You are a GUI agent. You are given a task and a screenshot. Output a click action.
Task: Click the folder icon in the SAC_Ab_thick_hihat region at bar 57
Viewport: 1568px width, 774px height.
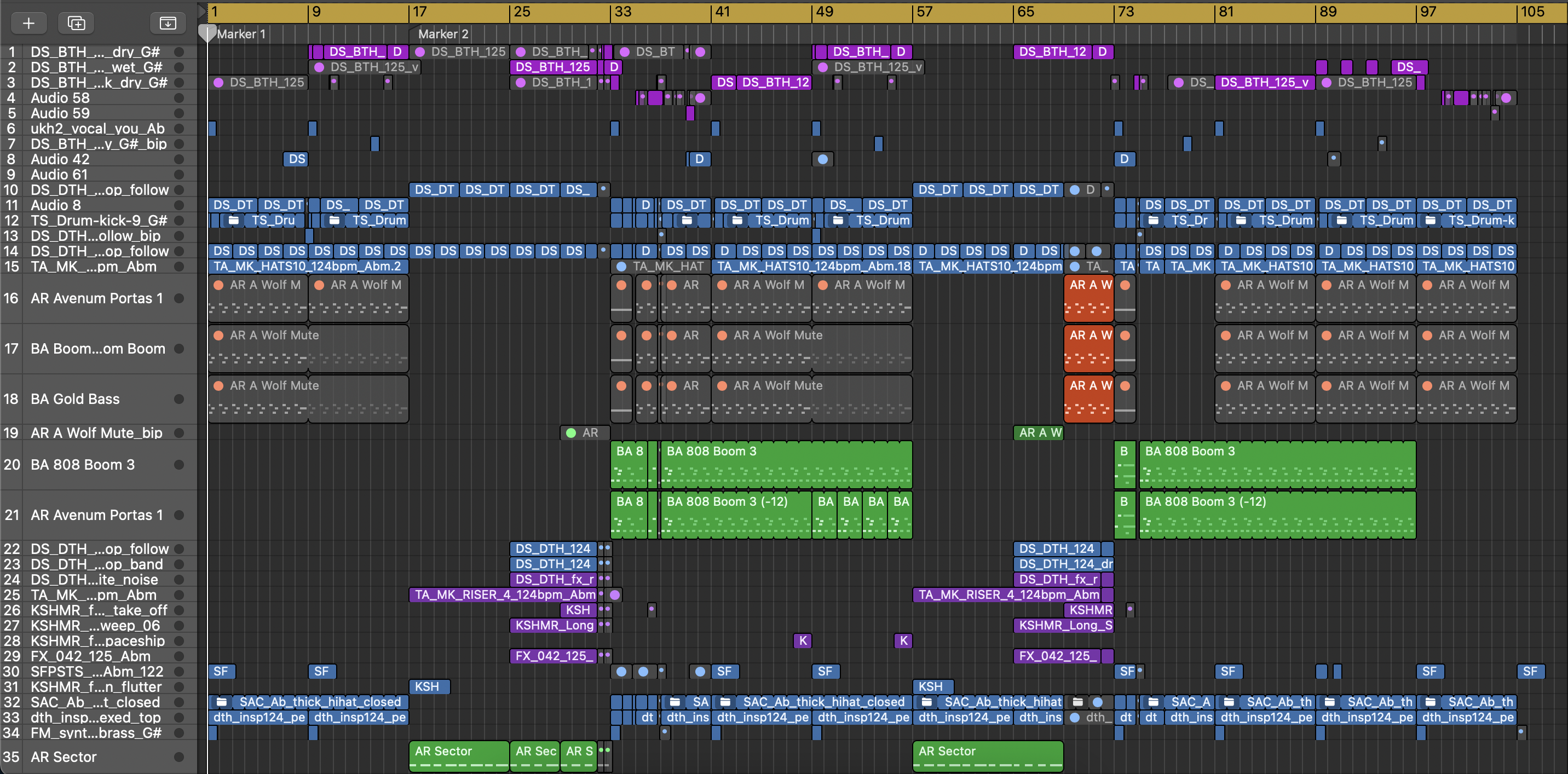pyautogui.click(x=927, y=702)
